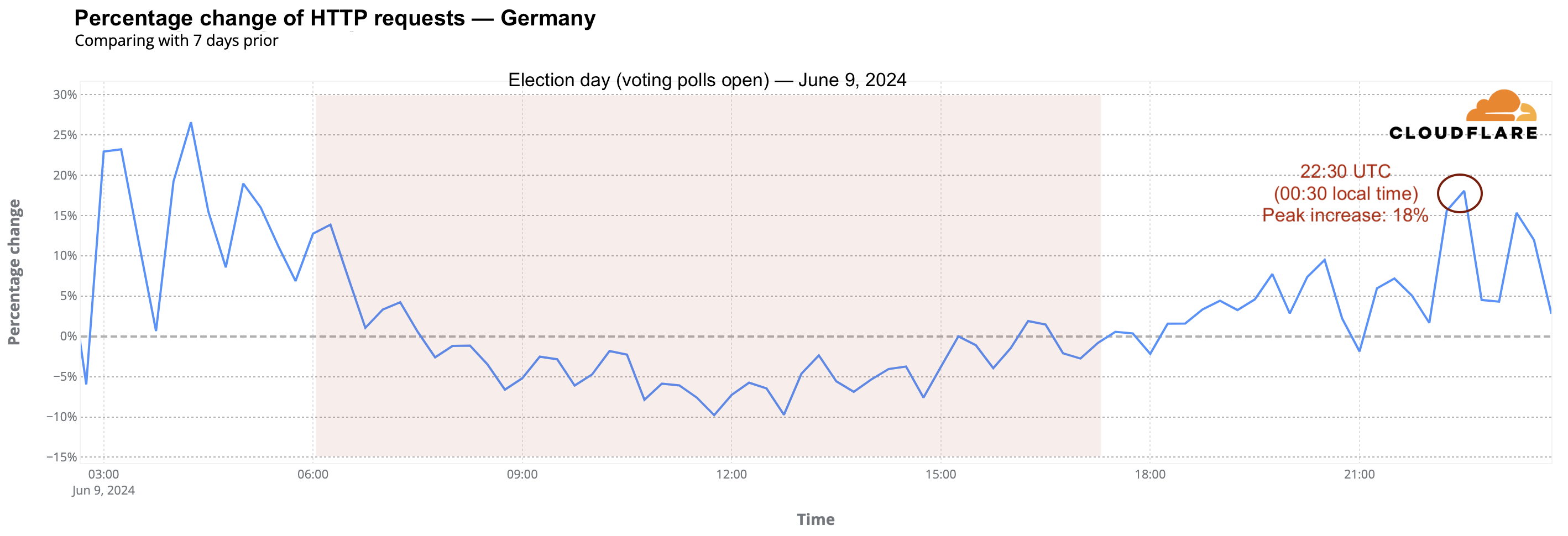
Task: Click the 'Percentage change' vertical axis title
Action: 14,272
